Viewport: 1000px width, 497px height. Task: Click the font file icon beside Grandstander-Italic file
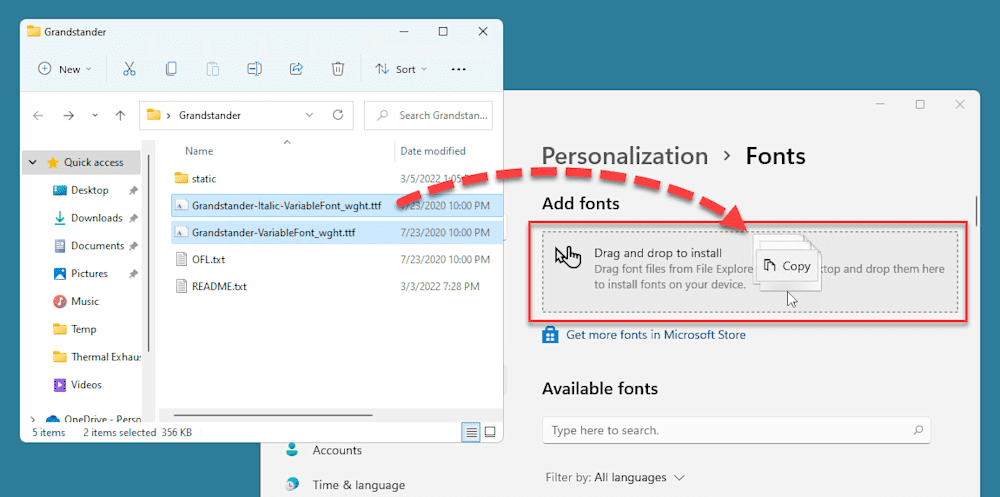pos(181,205)
